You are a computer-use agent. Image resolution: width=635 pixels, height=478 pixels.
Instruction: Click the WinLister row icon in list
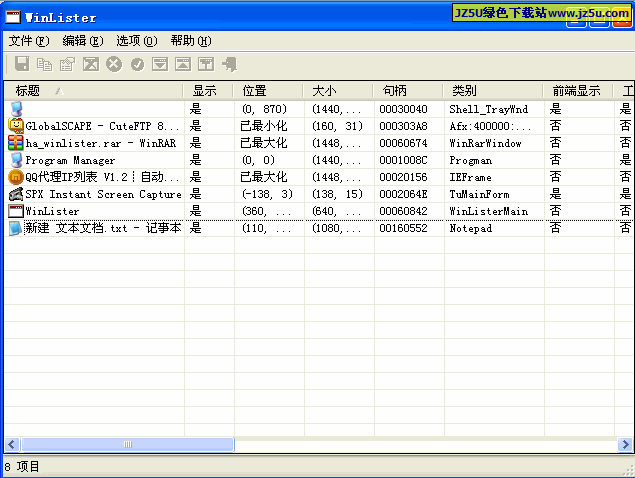coord(16,211)
